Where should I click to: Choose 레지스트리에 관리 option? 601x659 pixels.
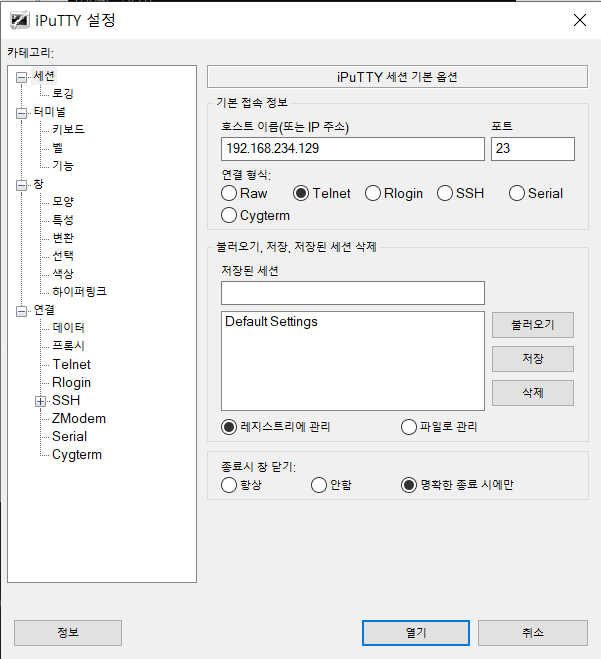pyautogui.click(x=229, y=427)
